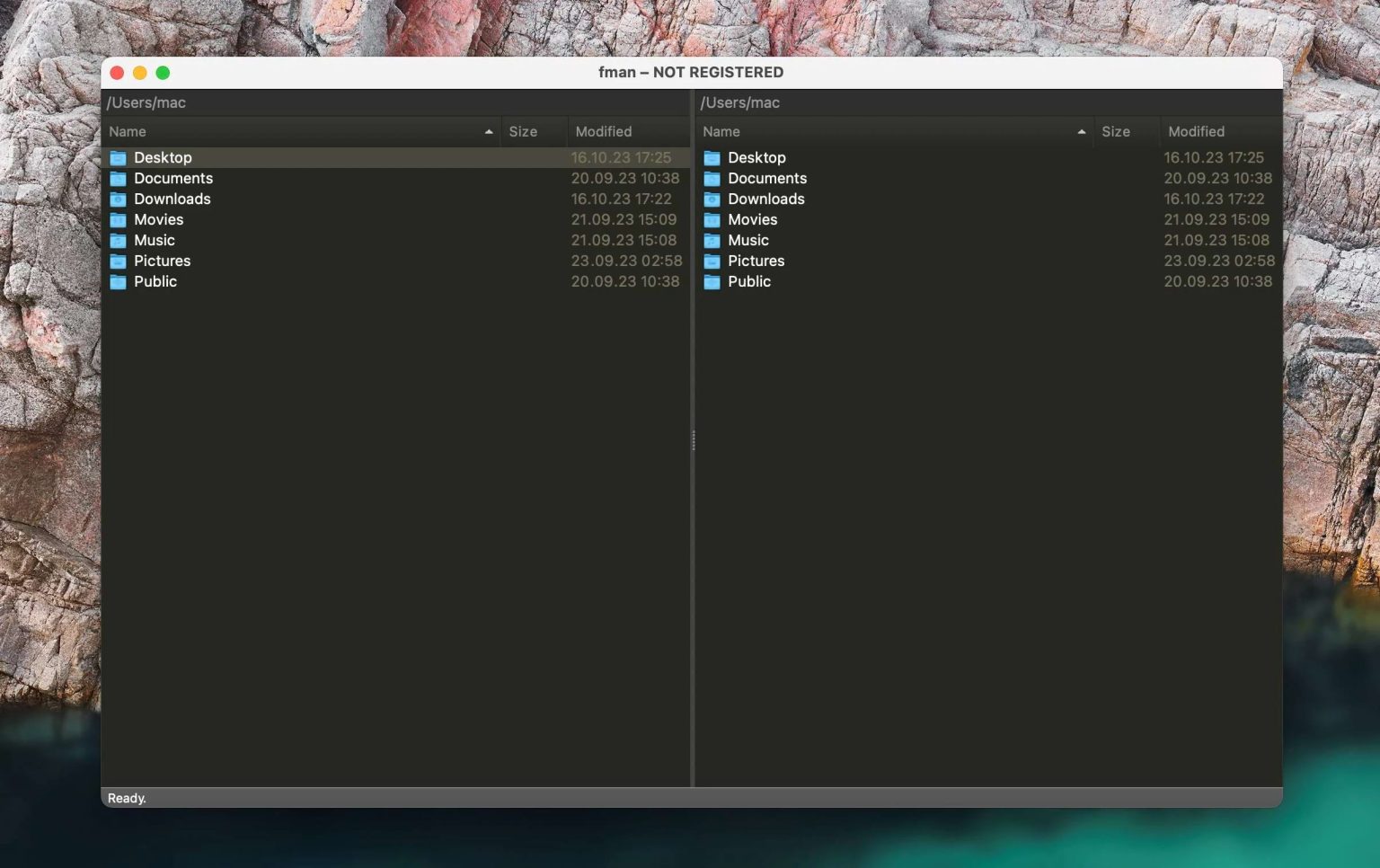Screen dimensions: 1380x868
Task: Click the Desktop folder icon in right pane
Action: pos(712,157)
